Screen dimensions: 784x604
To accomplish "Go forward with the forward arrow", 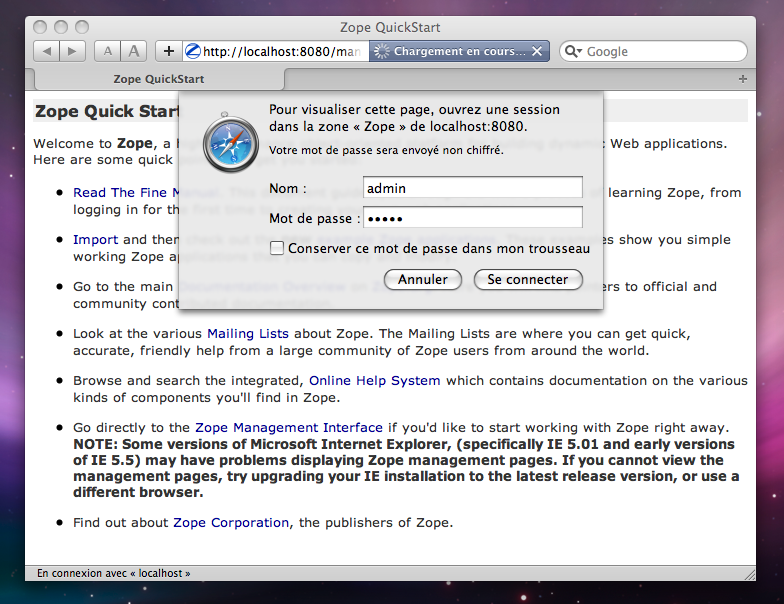I will click(x=72, y=51).
